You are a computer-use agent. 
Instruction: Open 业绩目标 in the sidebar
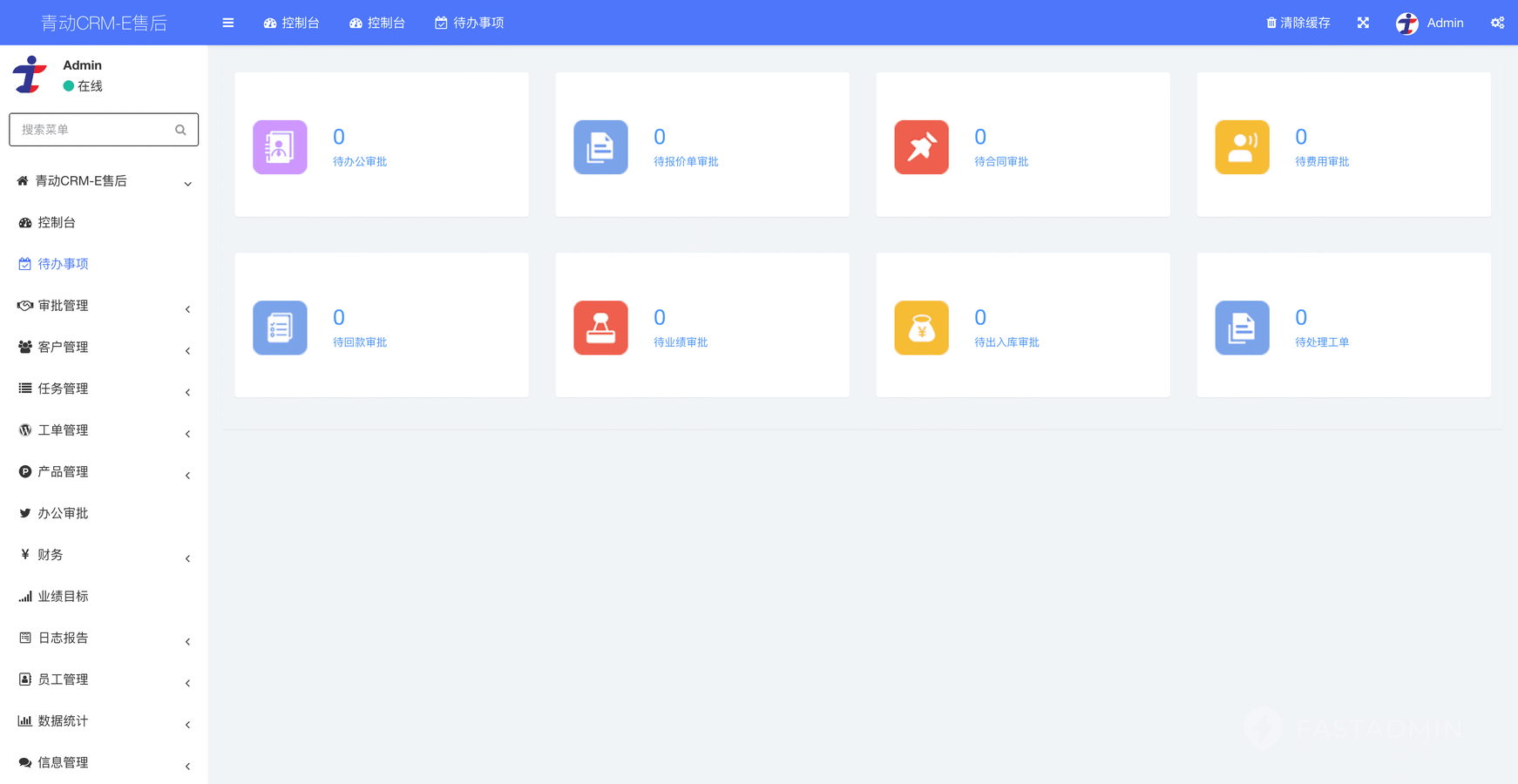[x=63, y=597]
